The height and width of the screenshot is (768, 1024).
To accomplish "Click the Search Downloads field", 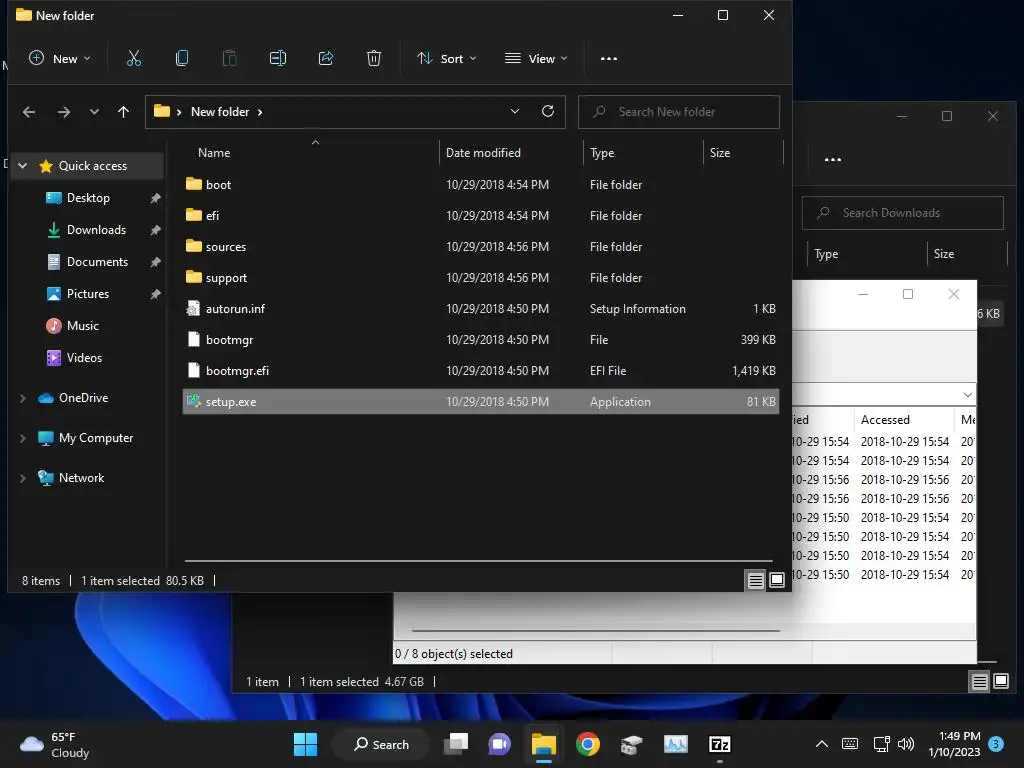I will click(x=903, y=213).
